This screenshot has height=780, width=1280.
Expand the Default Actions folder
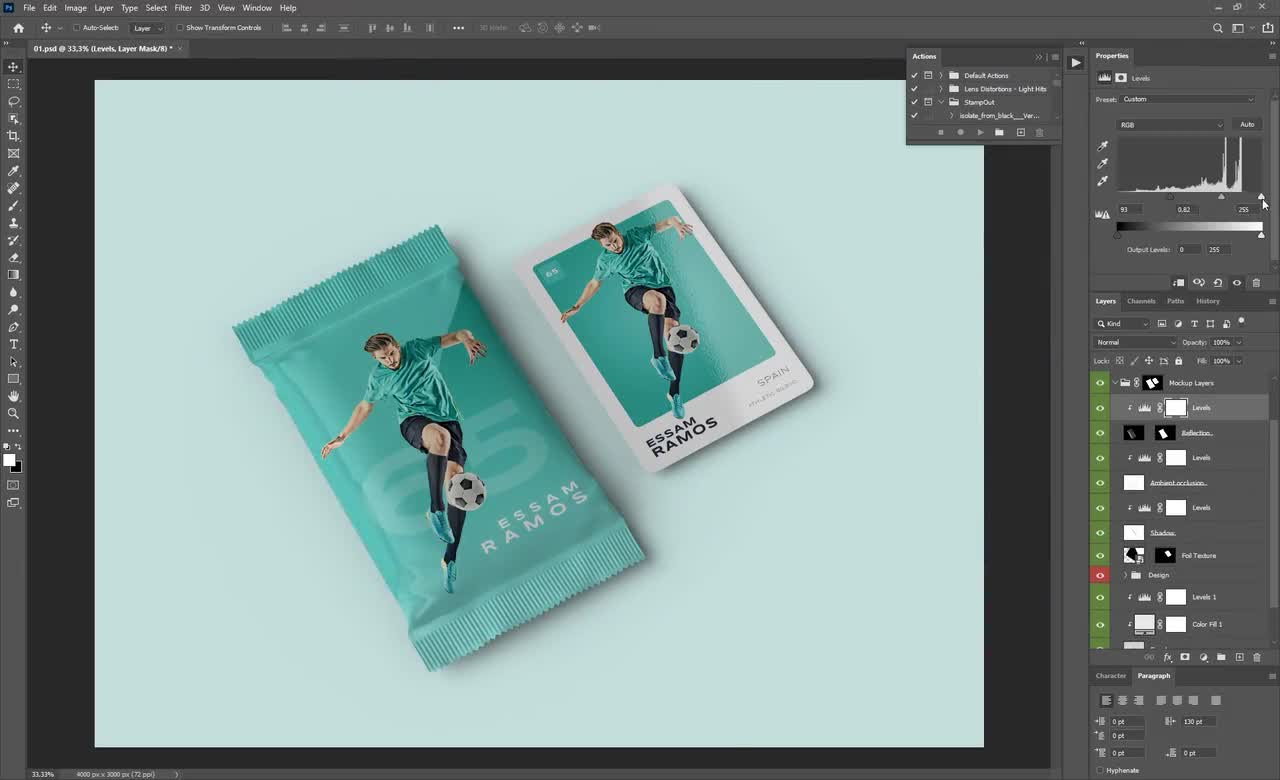click(941, 76)
